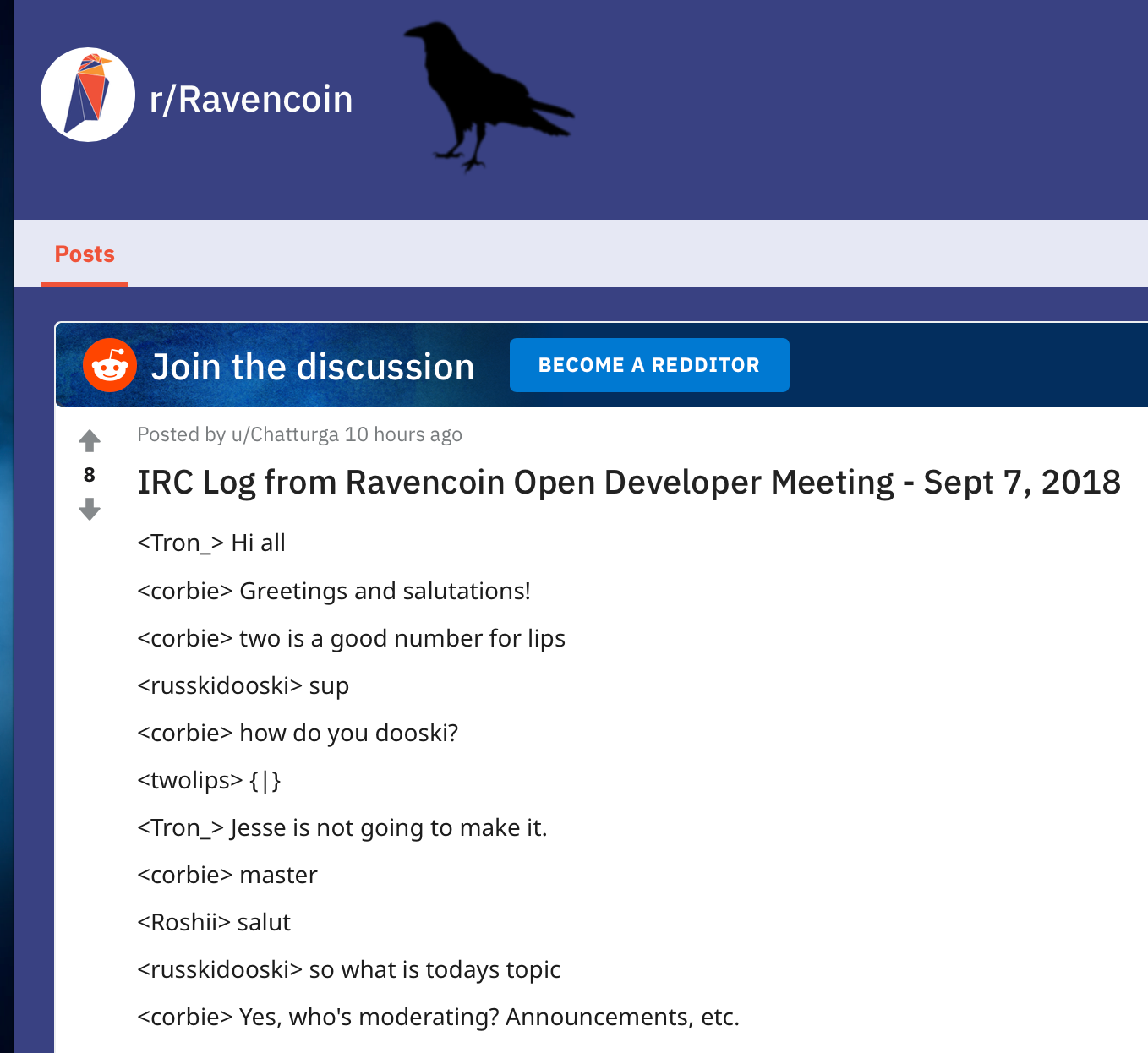1148x1053 pixels.
Task: Downvote the IRC Log post
Action: (x=90, y=509)
